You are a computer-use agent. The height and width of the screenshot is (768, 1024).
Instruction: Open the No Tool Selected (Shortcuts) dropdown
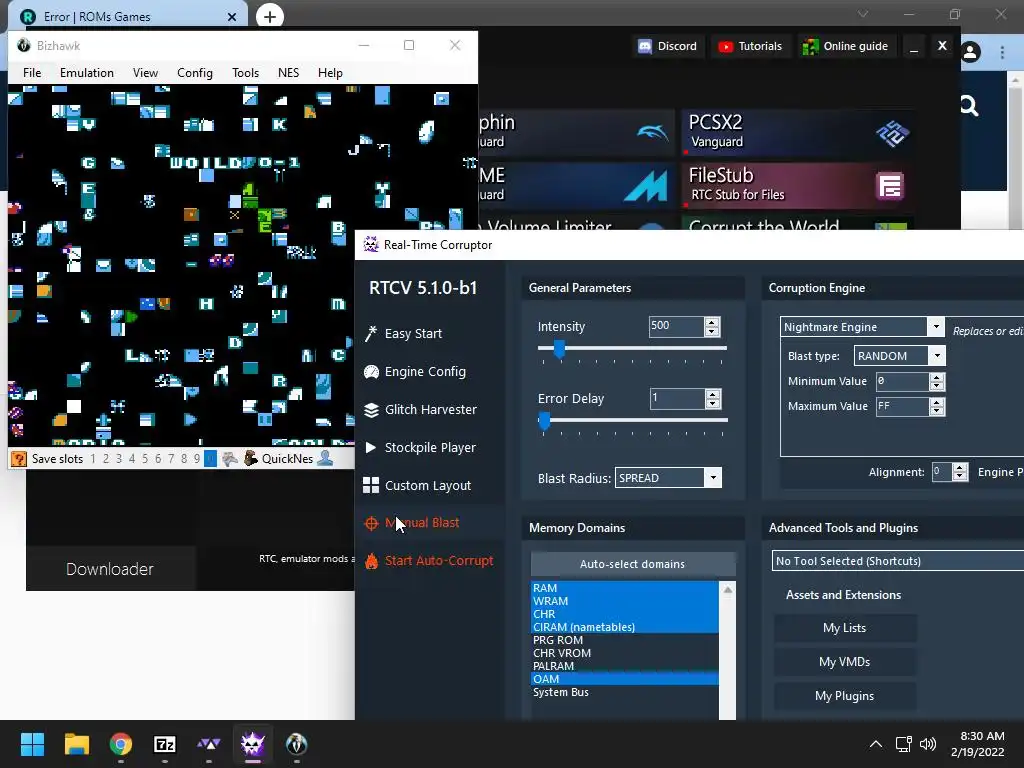tap(898, 561)
